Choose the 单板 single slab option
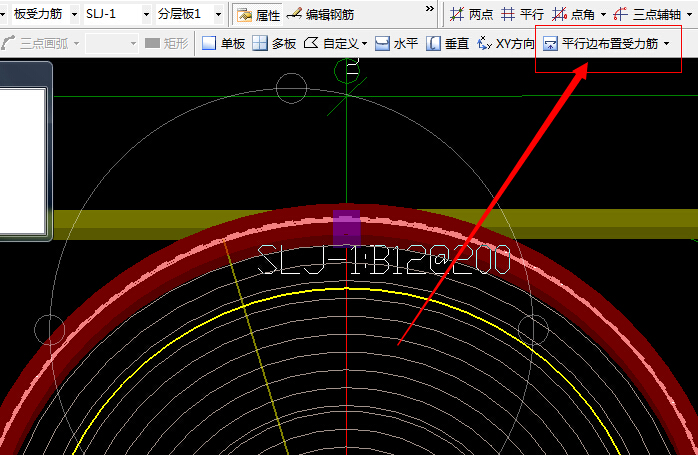 click(223, 43)
